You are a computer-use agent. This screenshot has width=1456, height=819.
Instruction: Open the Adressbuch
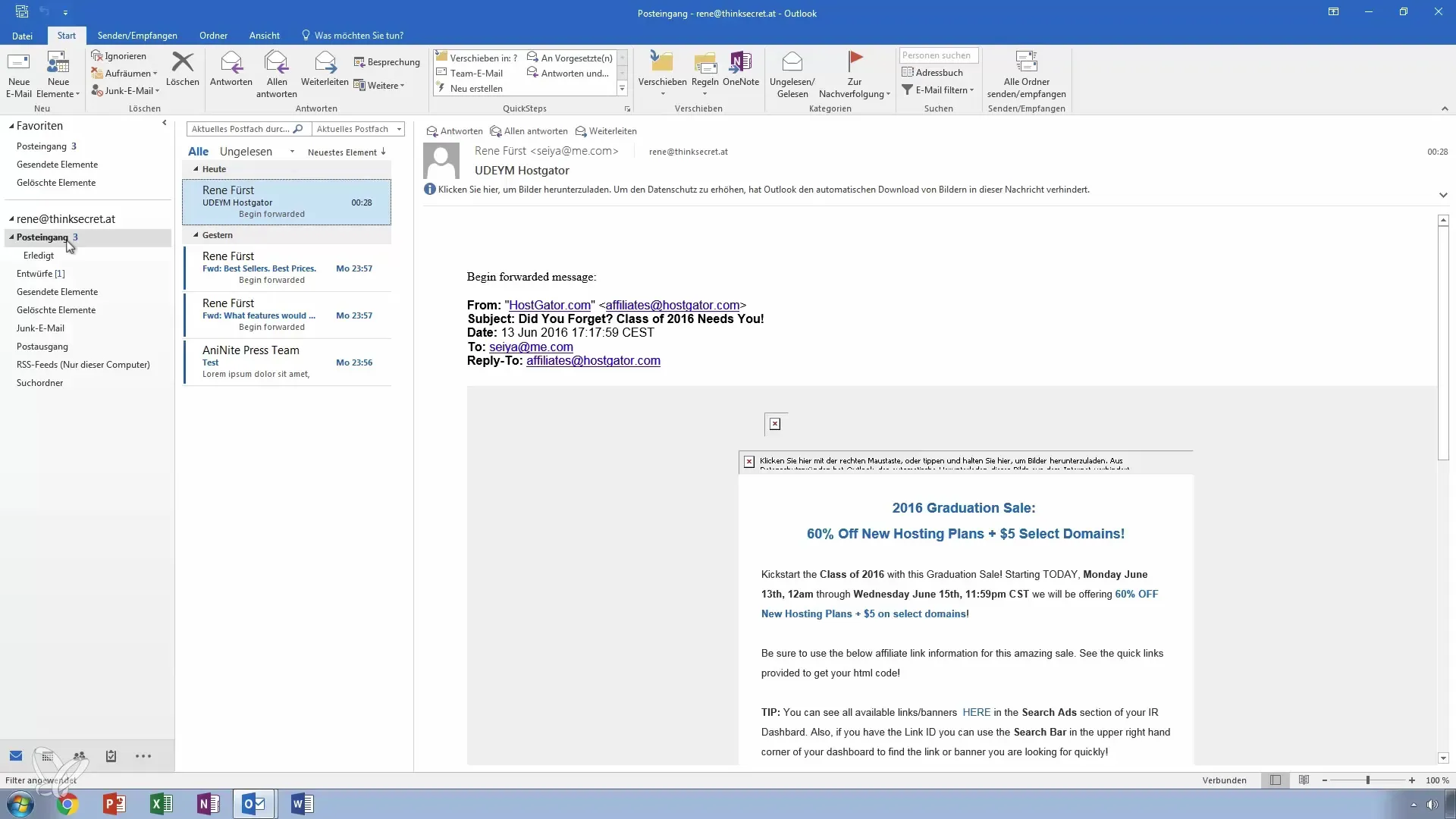click(x=933, y=72)
